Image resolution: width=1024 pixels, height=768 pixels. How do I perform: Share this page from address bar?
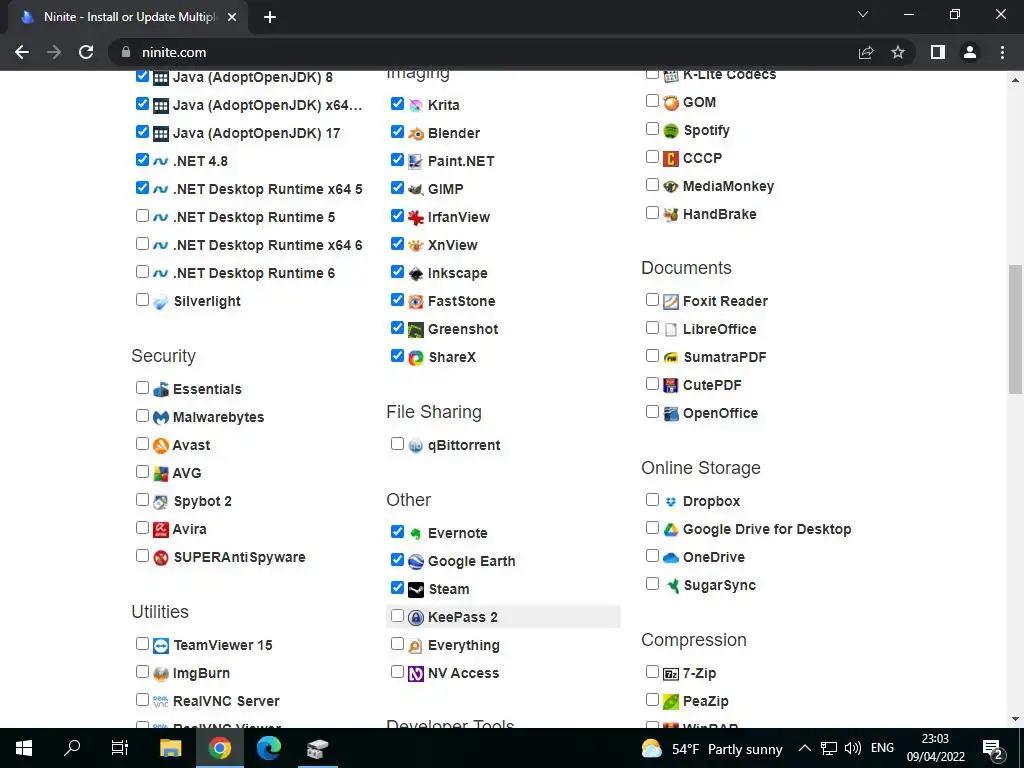(x=866, y=52)
